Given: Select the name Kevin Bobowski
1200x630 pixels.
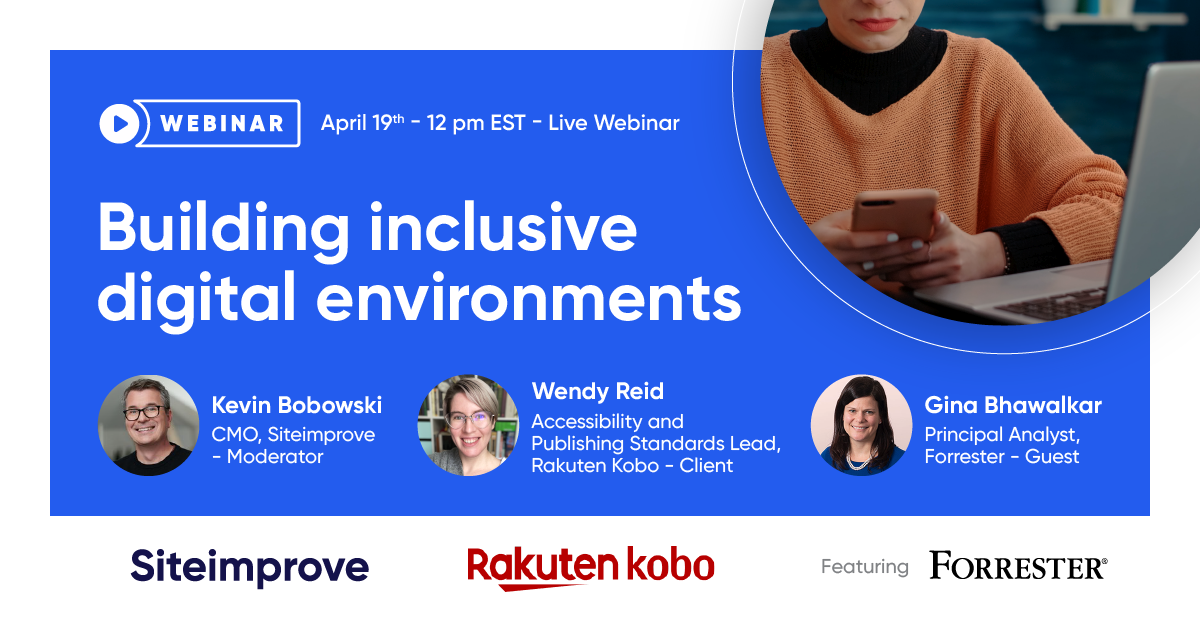Looking at the screenshot, I should pos(298,406).
